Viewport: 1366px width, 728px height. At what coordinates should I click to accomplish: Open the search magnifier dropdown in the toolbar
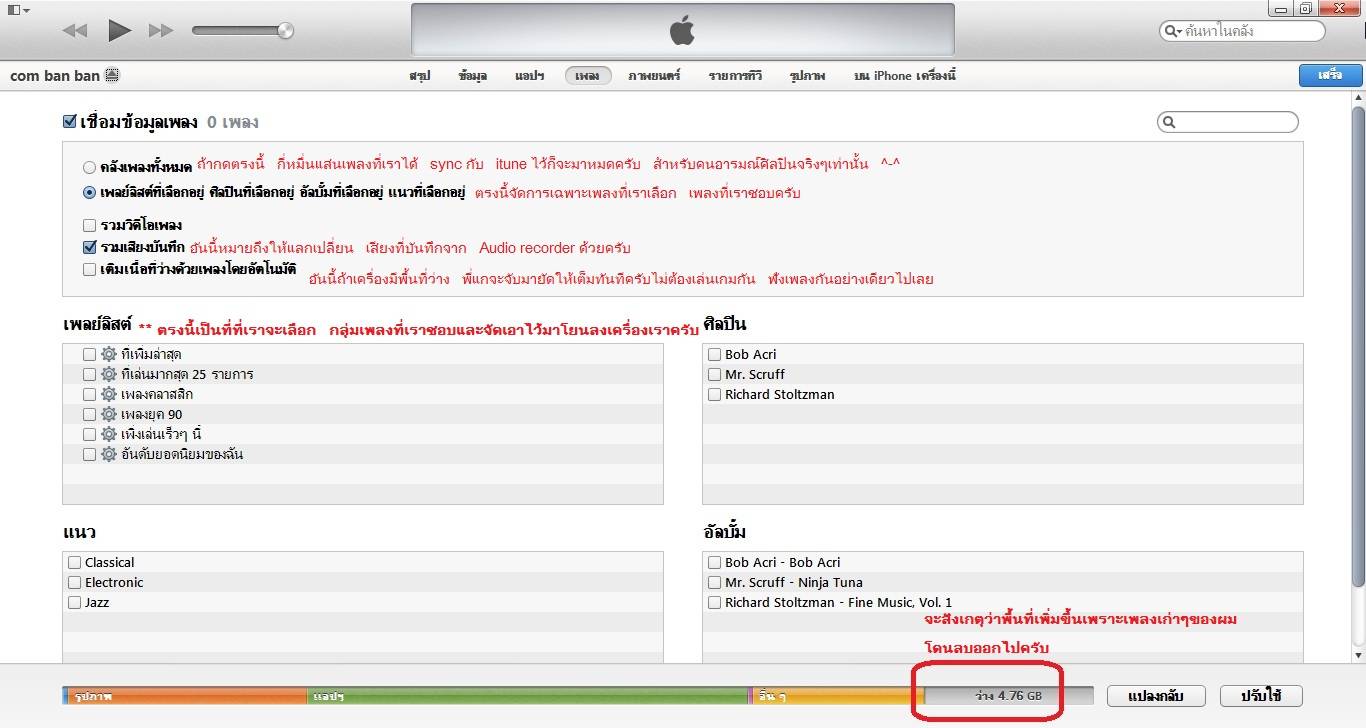coord(1172,31)
